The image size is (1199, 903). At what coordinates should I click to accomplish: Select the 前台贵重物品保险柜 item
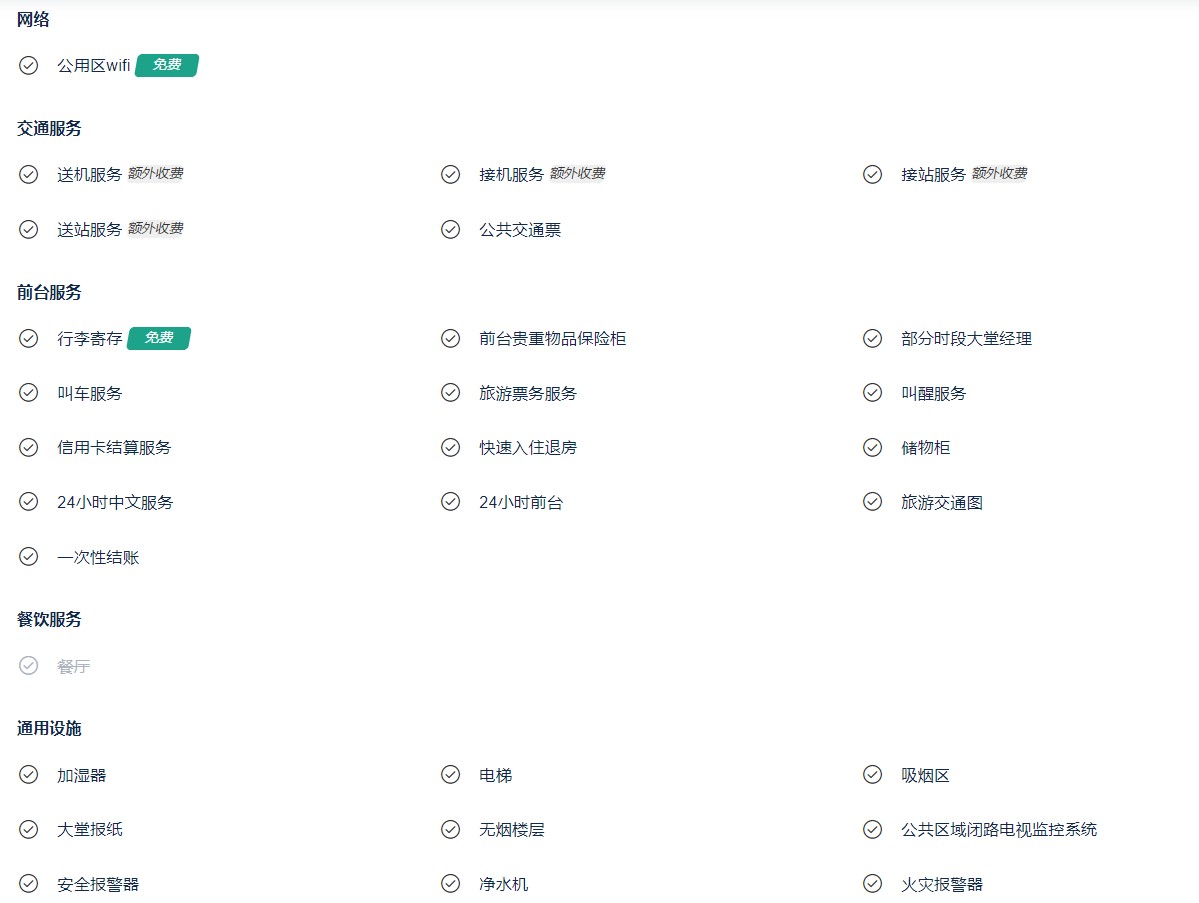pos(552,339)
